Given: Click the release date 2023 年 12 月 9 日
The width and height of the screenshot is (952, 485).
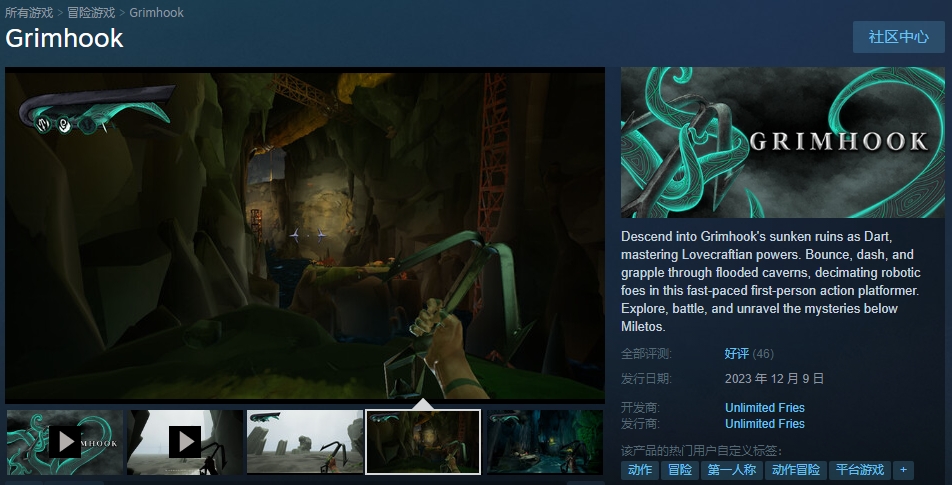Looking at the screenshot, I should (774, 379).
